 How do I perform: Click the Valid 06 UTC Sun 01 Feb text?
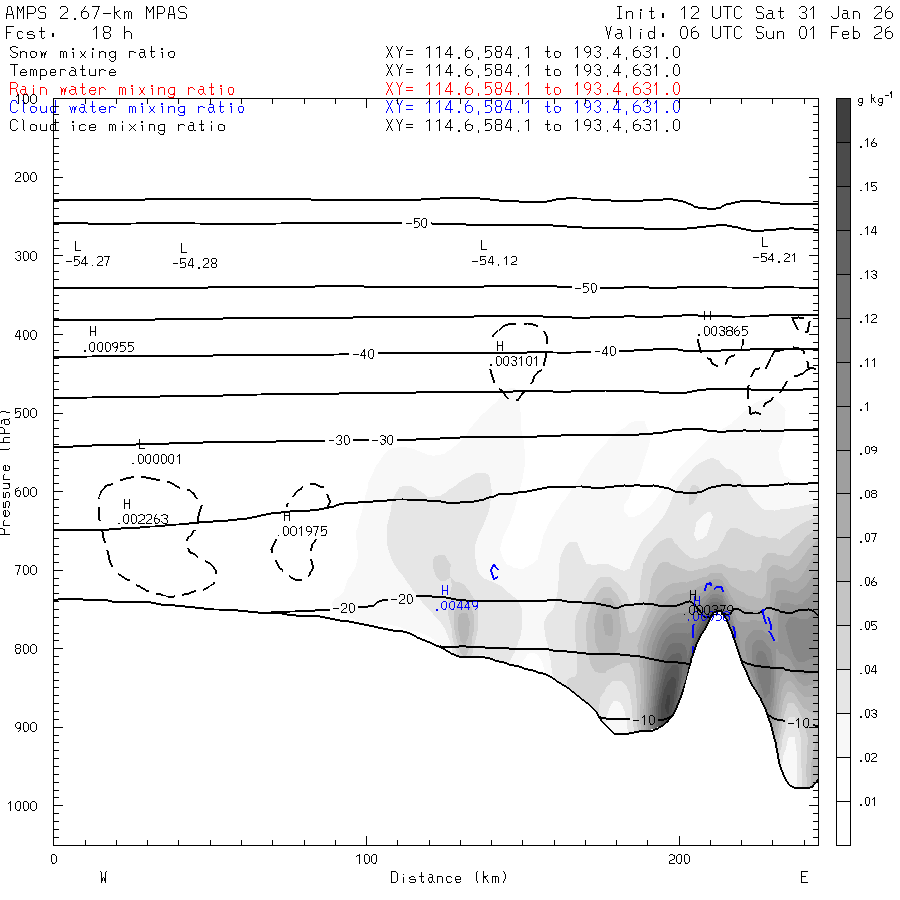point(754,32)
